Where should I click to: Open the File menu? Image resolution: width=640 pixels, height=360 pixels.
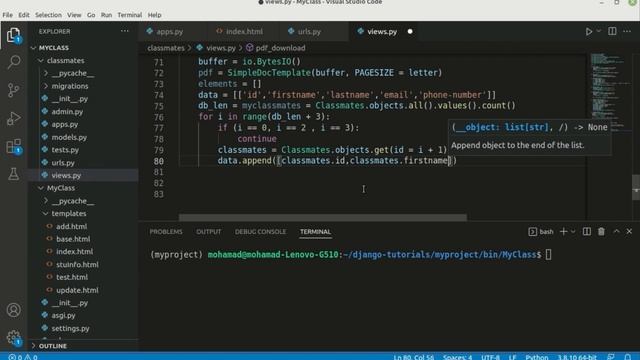click(7, 15)
